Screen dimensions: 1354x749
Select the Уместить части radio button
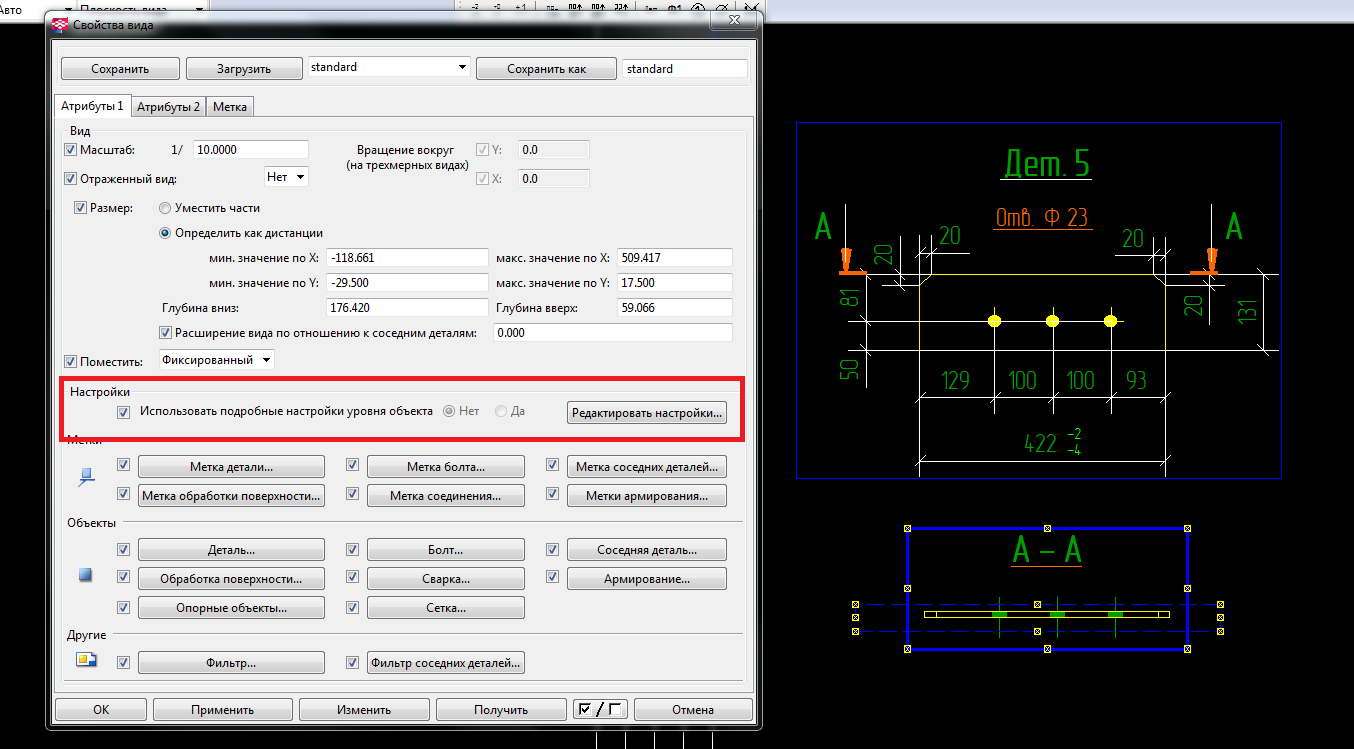[165, 208]
